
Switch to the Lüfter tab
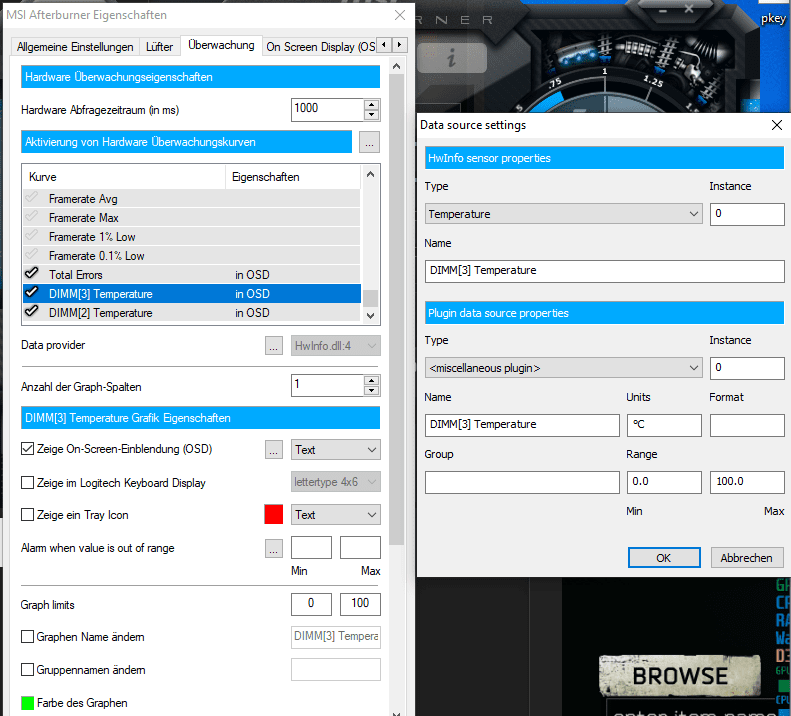159,47
